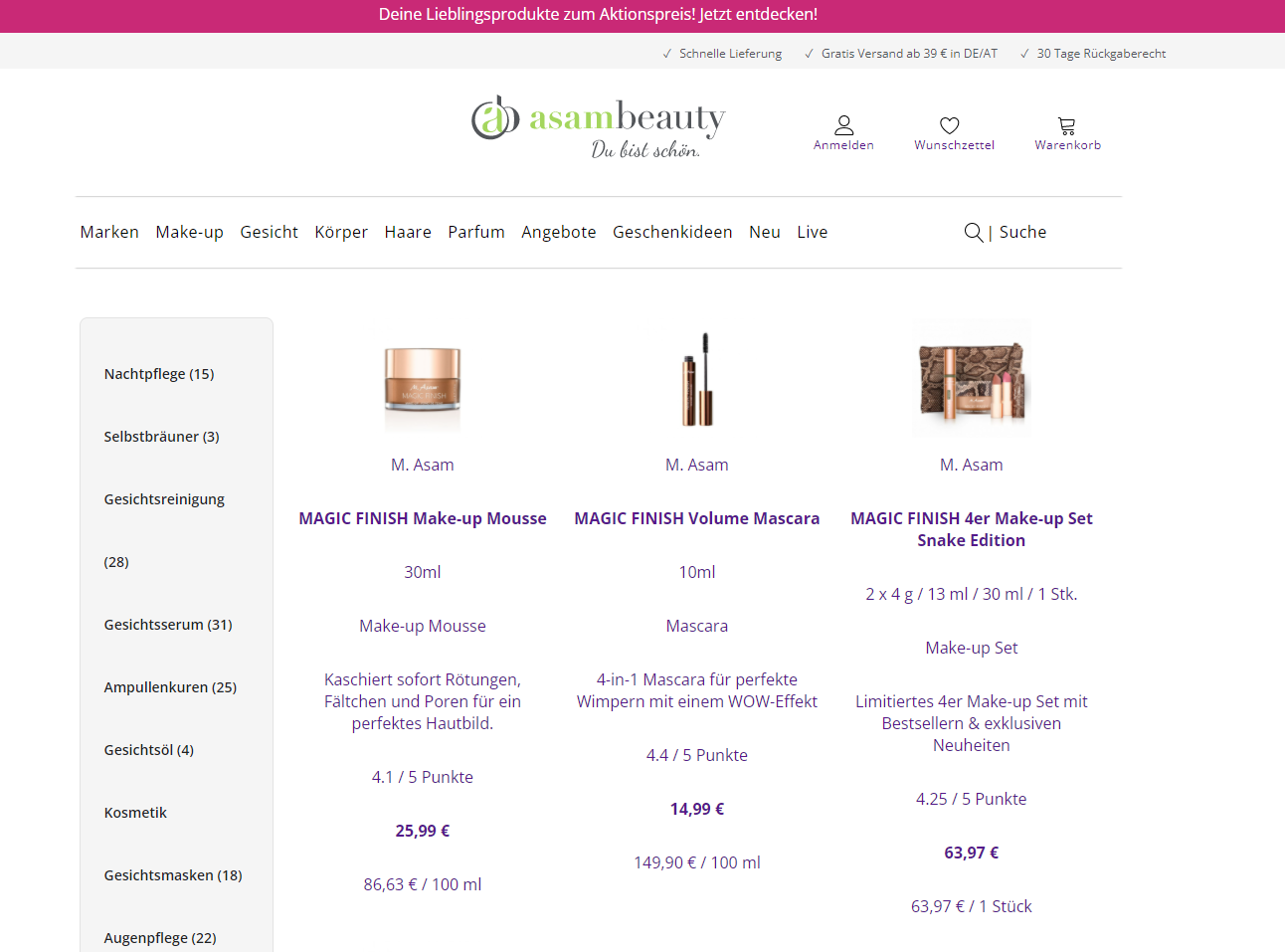Open the Marken menu
Viewport: 1285px width, 952px height.
(109, 232)
